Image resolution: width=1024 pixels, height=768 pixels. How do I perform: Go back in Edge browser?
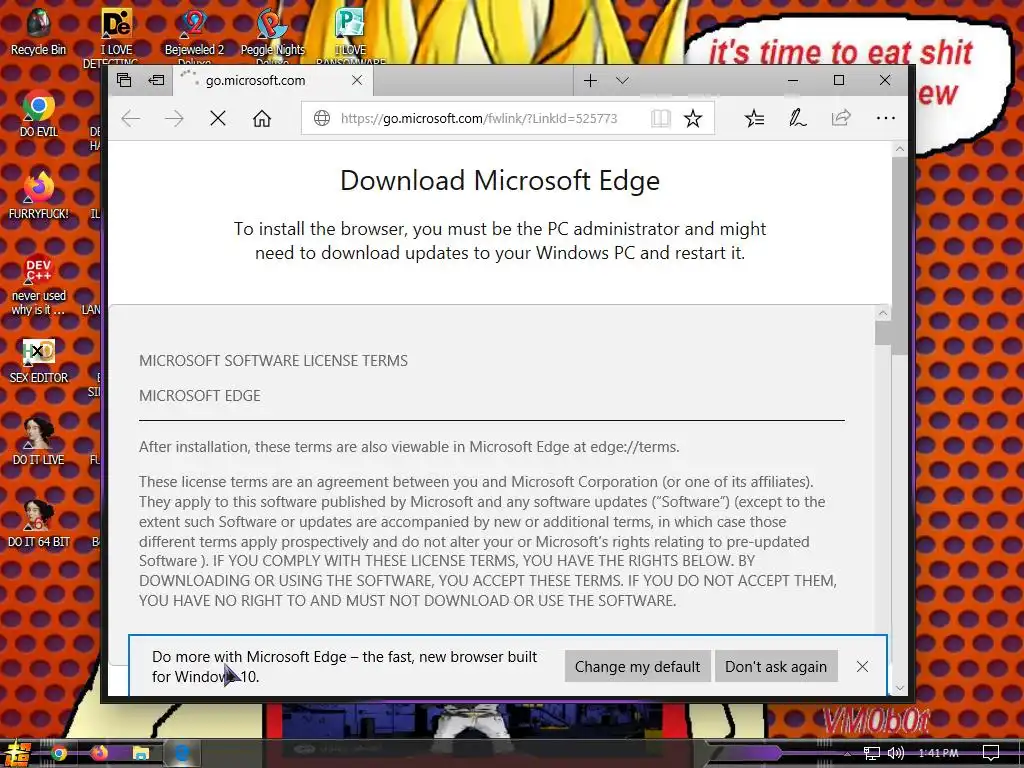(x=131, y=118)
